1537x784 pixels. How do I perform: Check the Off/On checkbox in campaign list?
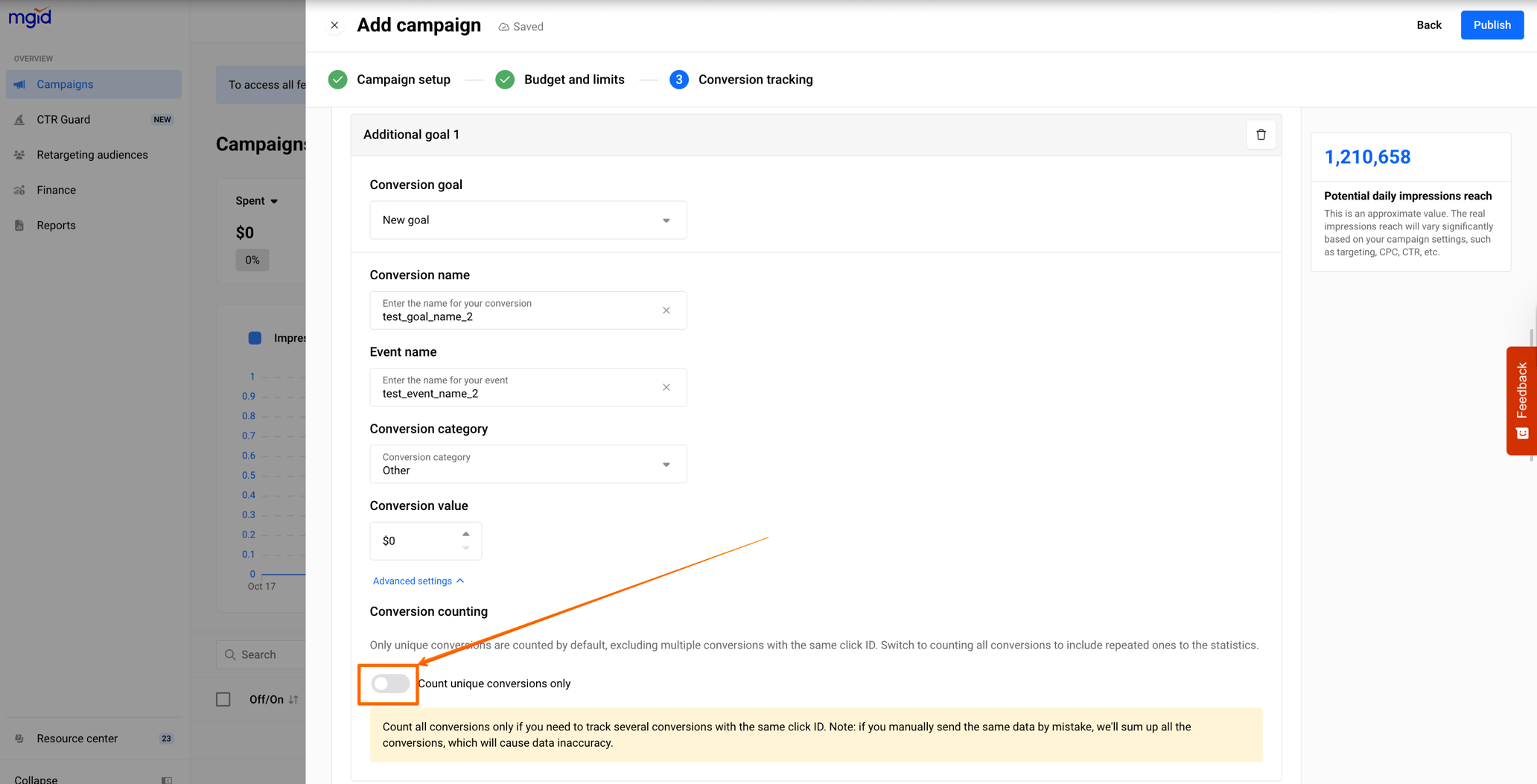pos(223,698)
